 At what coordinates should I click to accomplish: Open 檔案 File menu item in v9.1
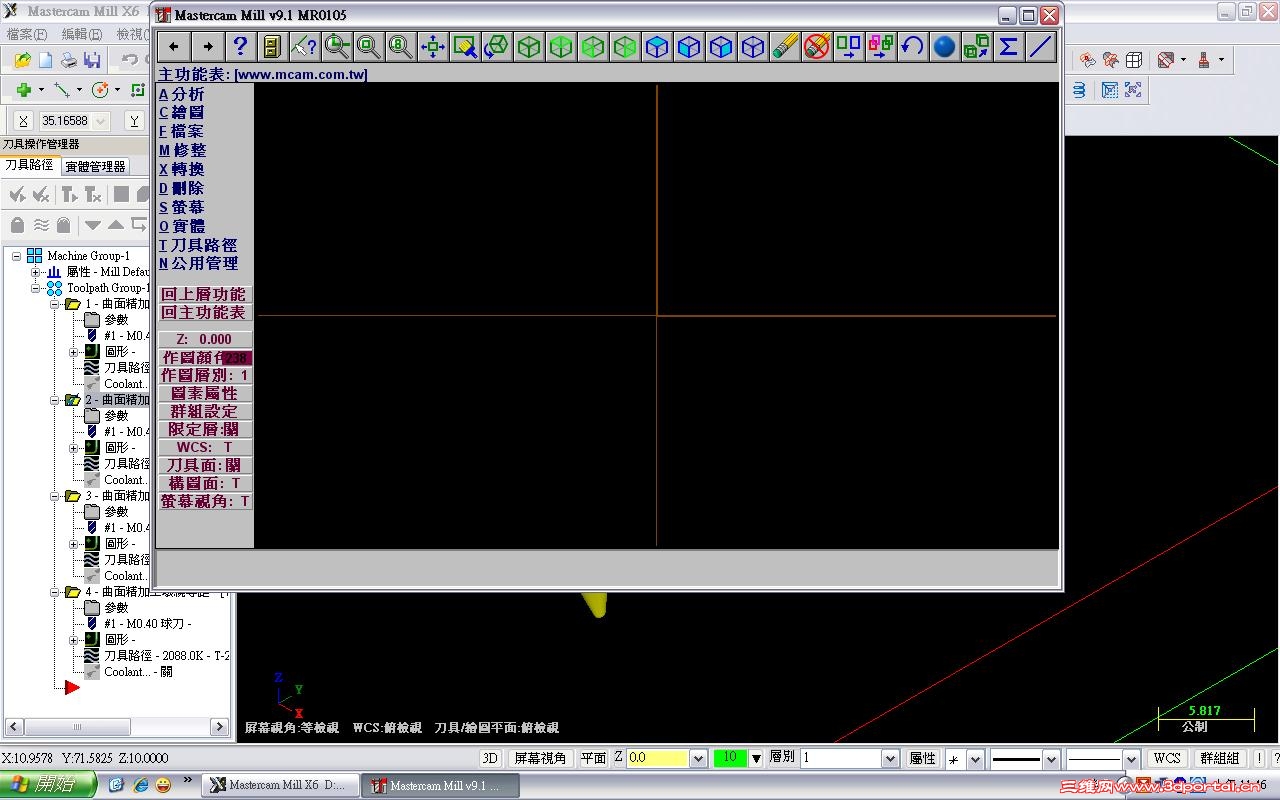[x=181, y=131]
